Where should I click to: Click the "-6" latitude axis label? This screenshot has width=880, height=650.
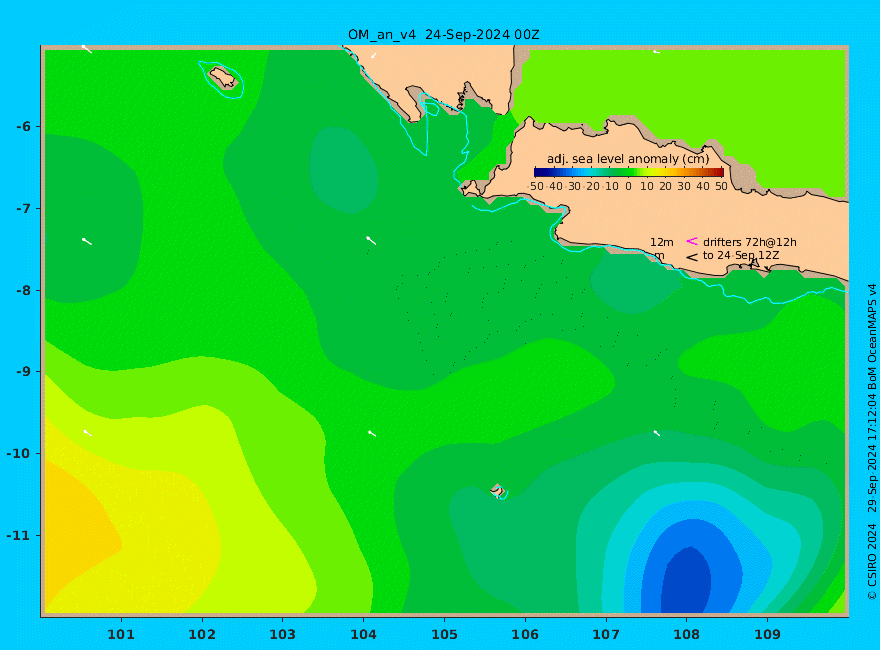pyautogui.click(x=23, y=126)
